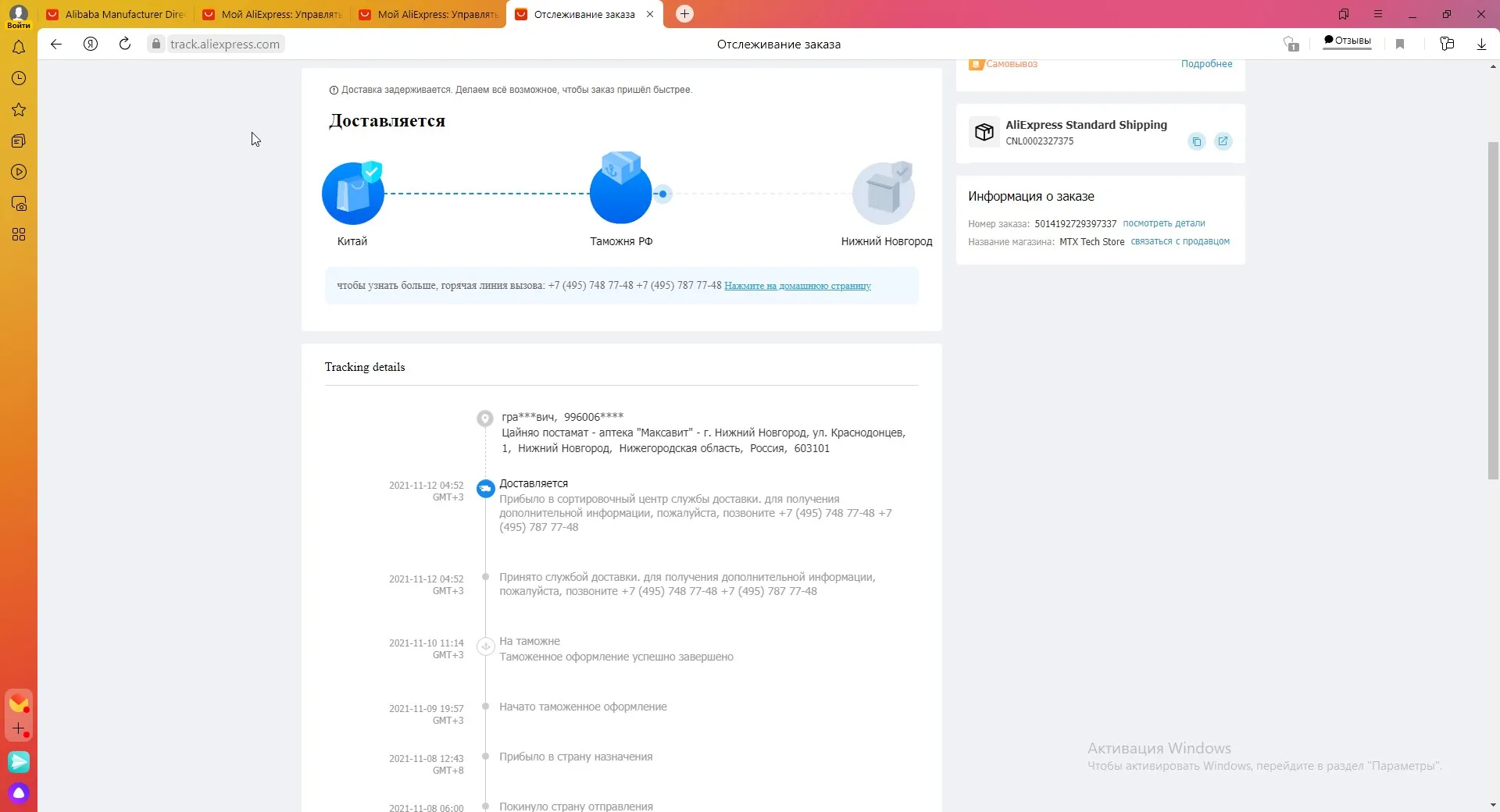The width and height of the screenshot is (1500, 812).
Task: Open the browser extensions icon
Action: (1447, 45)
